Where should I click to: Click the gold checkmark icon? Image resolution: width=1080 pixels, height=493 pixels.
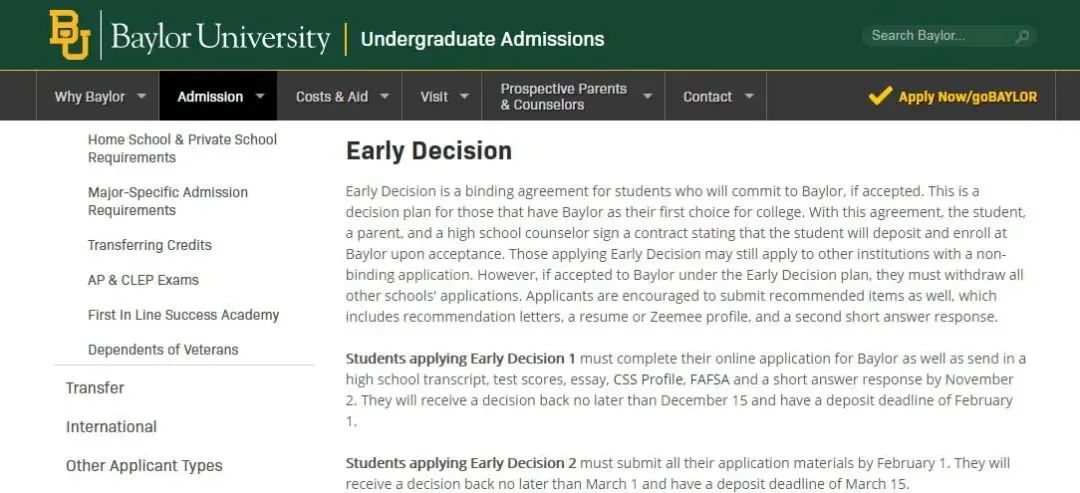880,96
